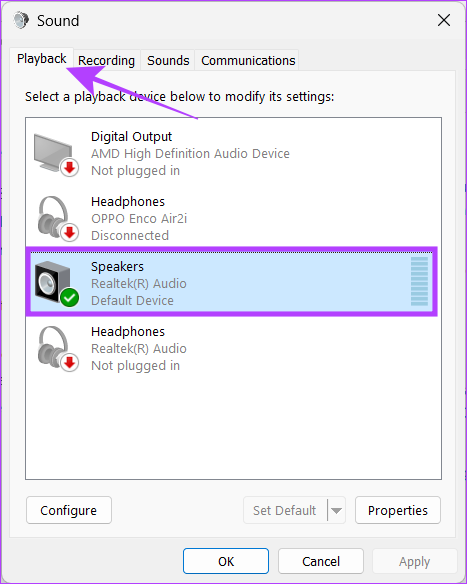Select Digital Output AMD audio device
Image resolution: width=467 pixels, height=585 pixels.
233,153
